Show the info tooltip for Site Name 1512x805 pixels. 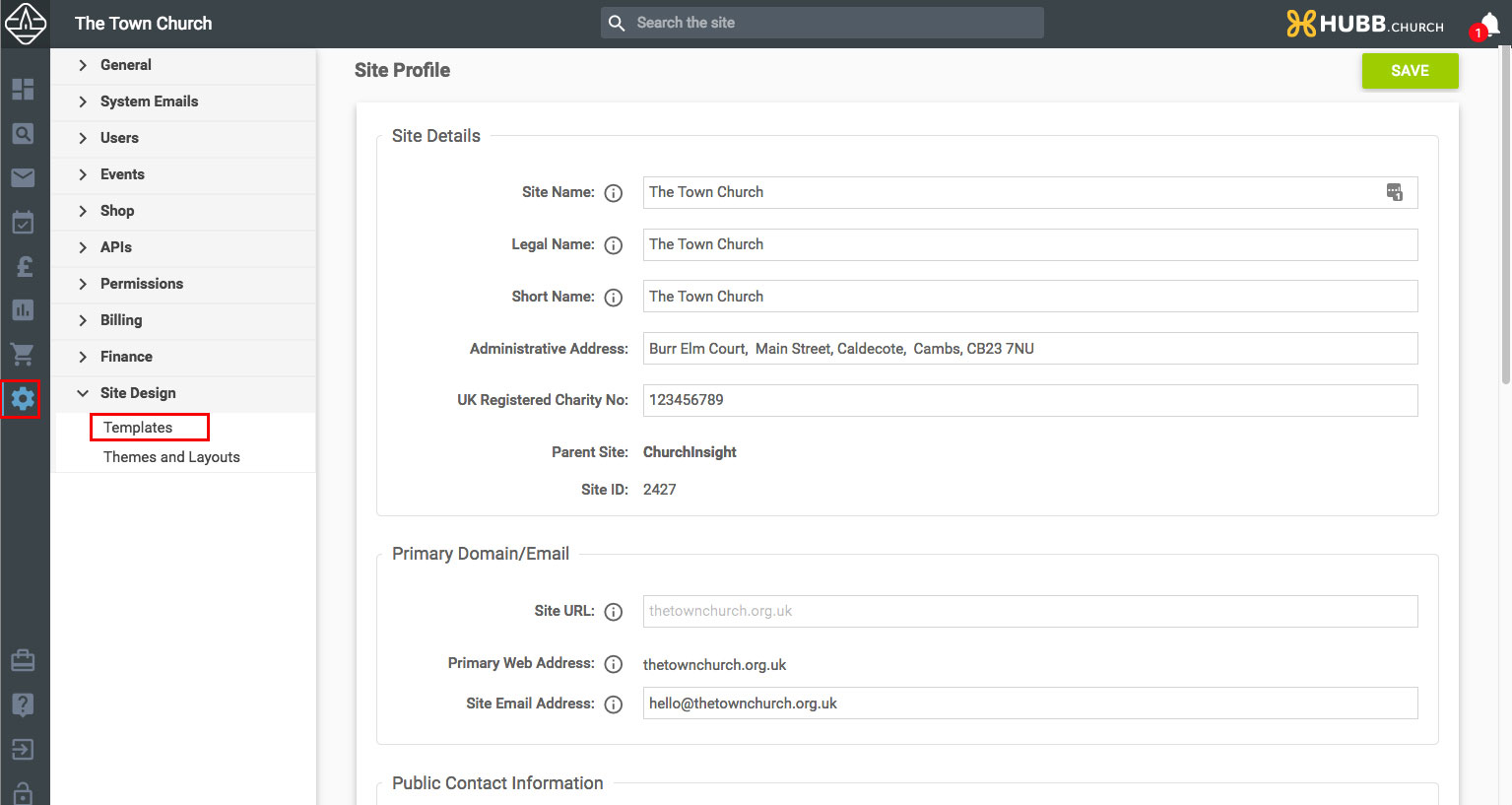tap(614, 193)
